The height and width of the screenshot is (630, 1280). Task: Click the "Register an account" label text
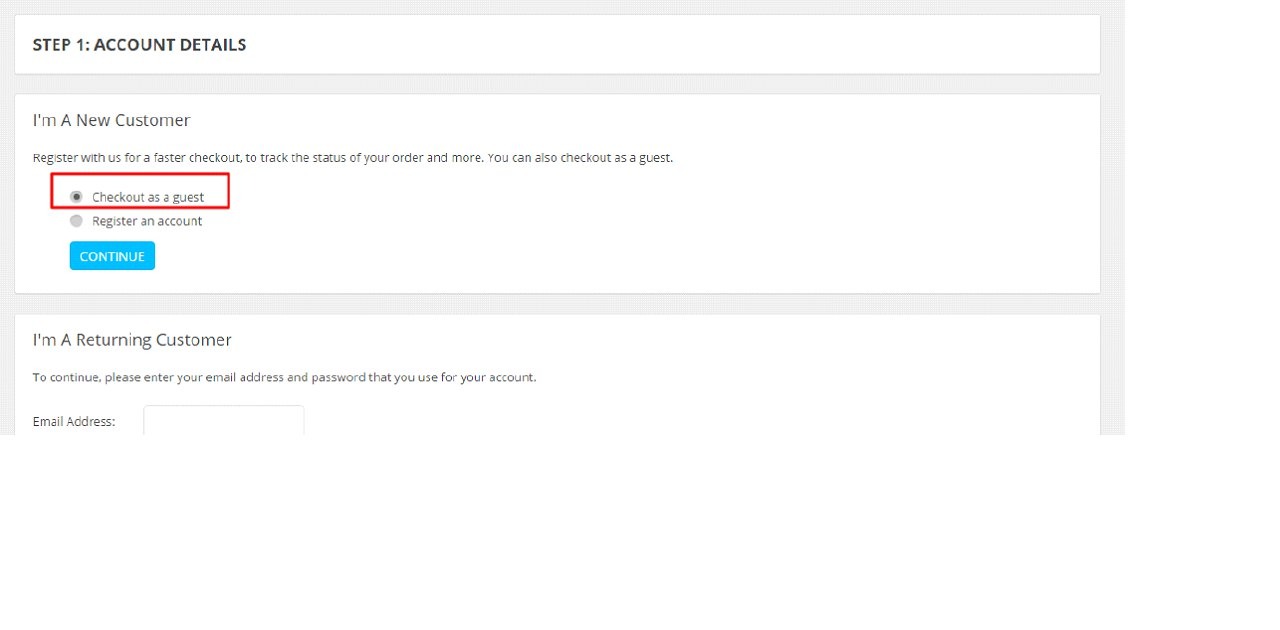[147, 221]
